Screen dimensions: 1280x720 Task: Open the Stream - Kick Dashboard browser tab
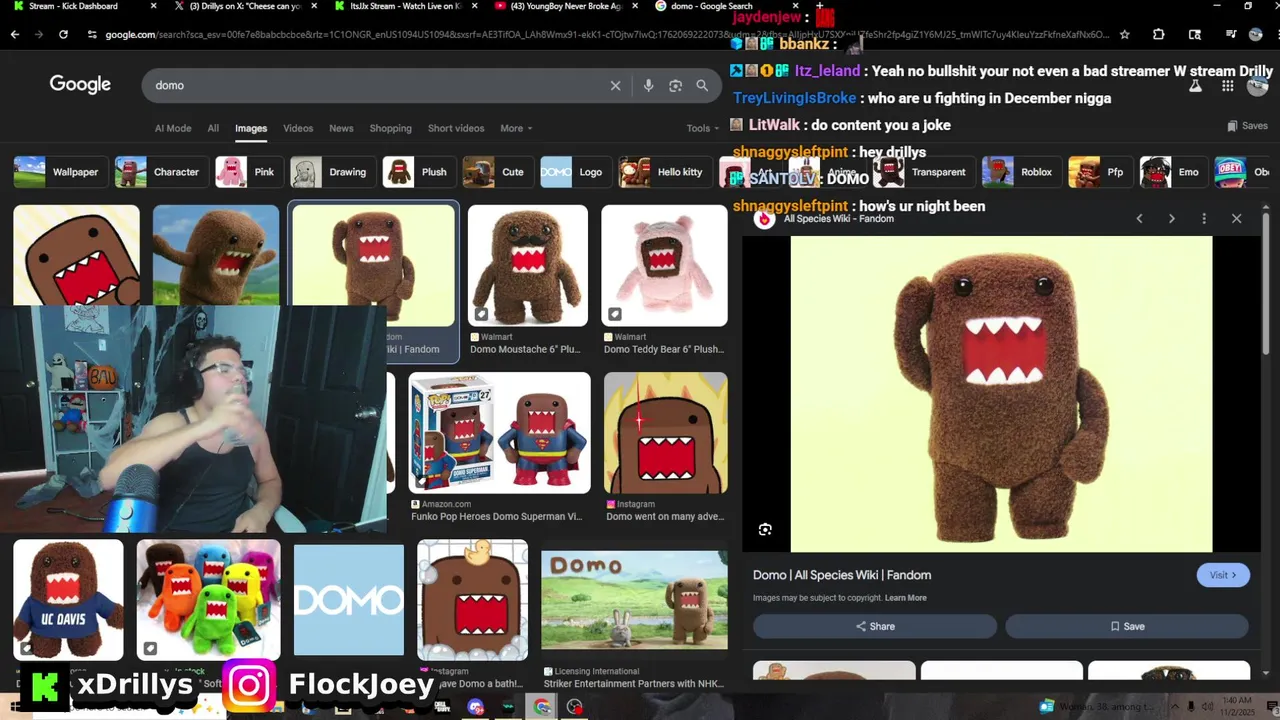85,6
